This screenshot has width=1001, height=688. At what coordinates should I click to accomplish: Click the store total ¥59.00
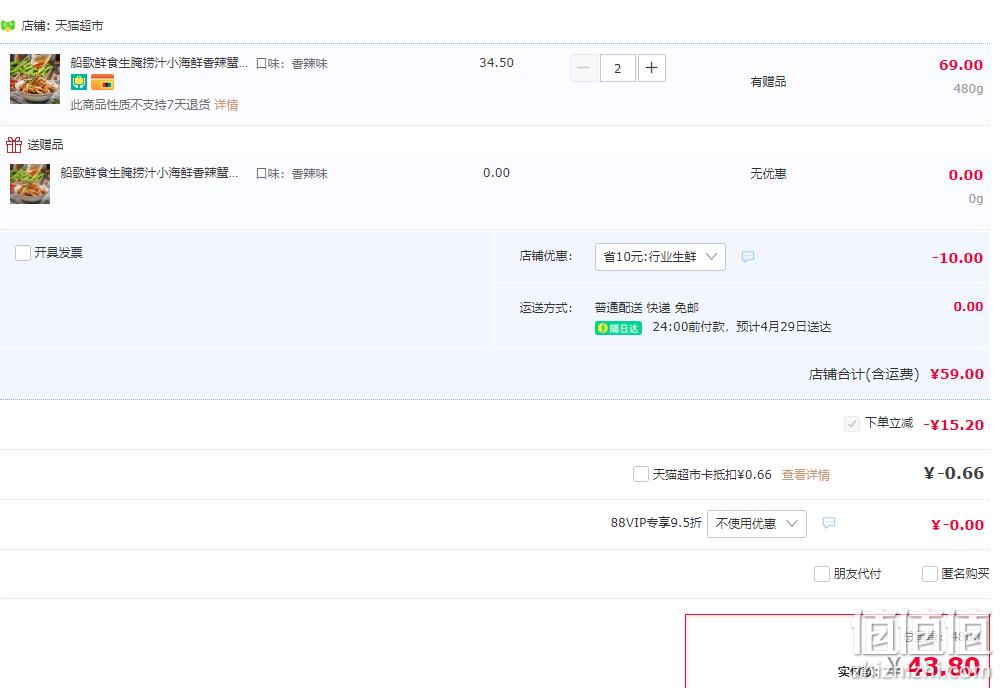point(956,374)
